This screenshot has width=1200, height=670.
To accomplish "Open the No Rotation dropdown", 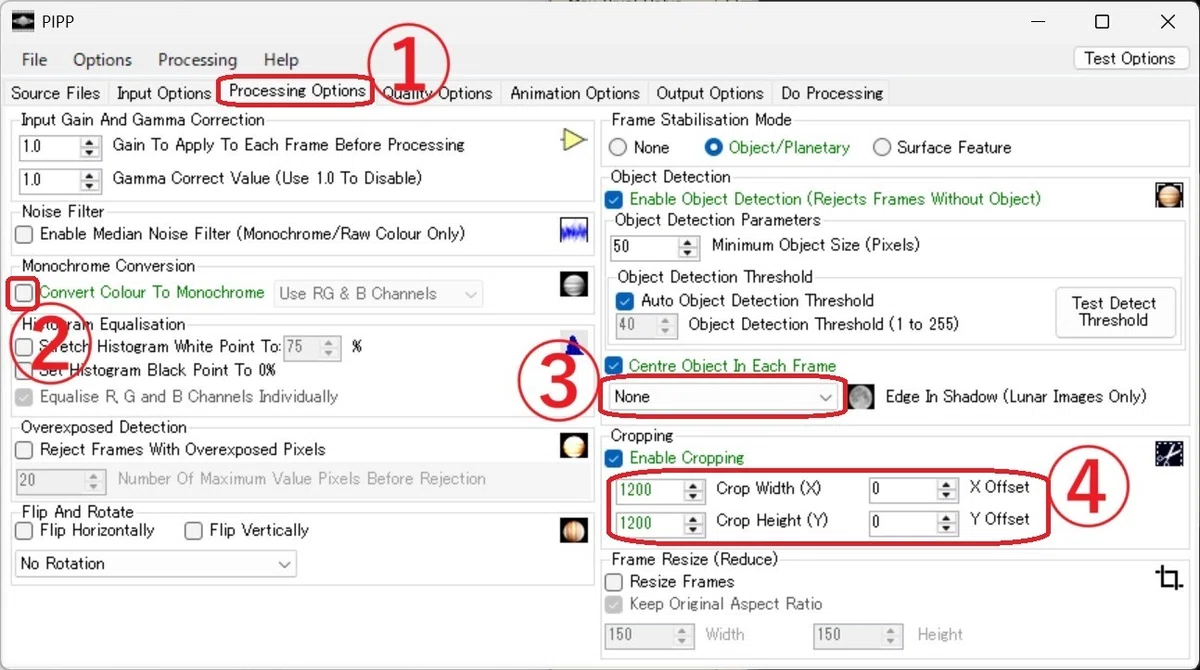I will (x=156, y=564).
